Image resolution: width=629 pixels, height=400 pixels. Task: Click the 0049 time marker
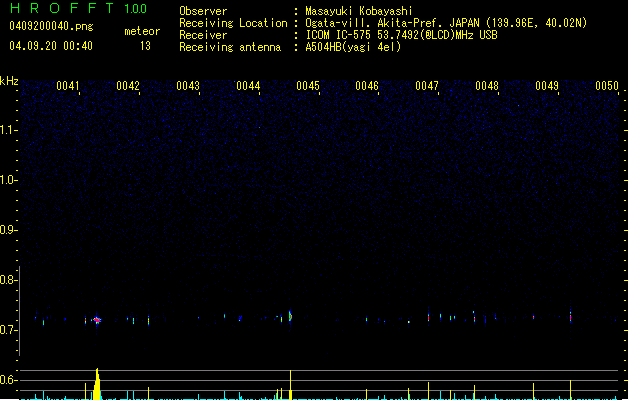(x=547, y=86)
